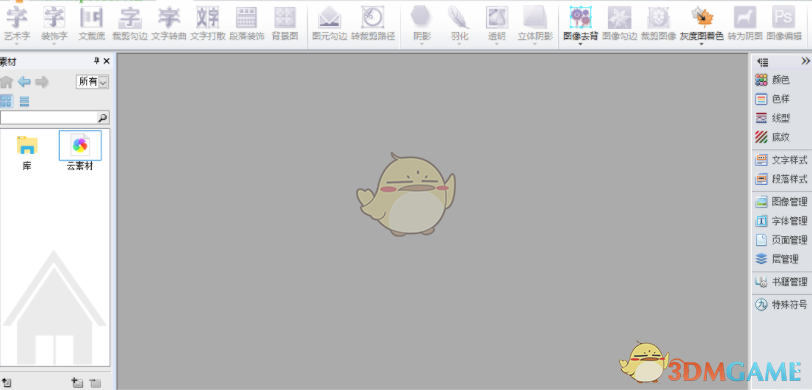This screenshot has height=390, width=812.
Task: Select the 图像去背 image background removal tool
Action: 580,23
